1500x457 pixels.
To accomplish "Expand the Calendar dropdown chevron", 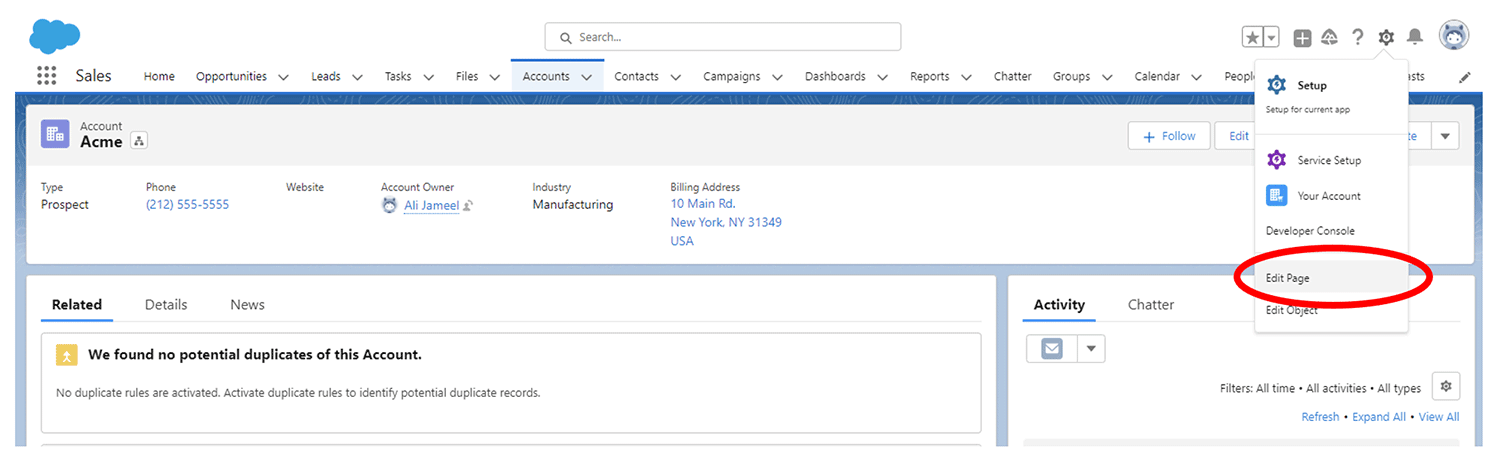I will click(x=1198, y=77).
